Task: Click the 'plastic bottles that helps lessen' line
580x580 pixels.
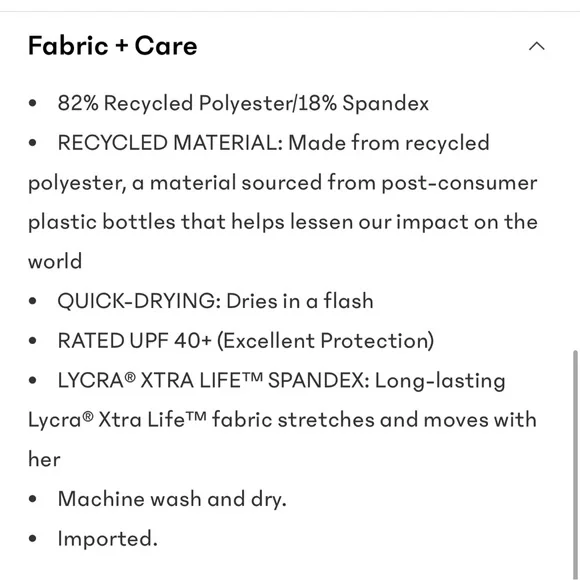Action: 283,222
